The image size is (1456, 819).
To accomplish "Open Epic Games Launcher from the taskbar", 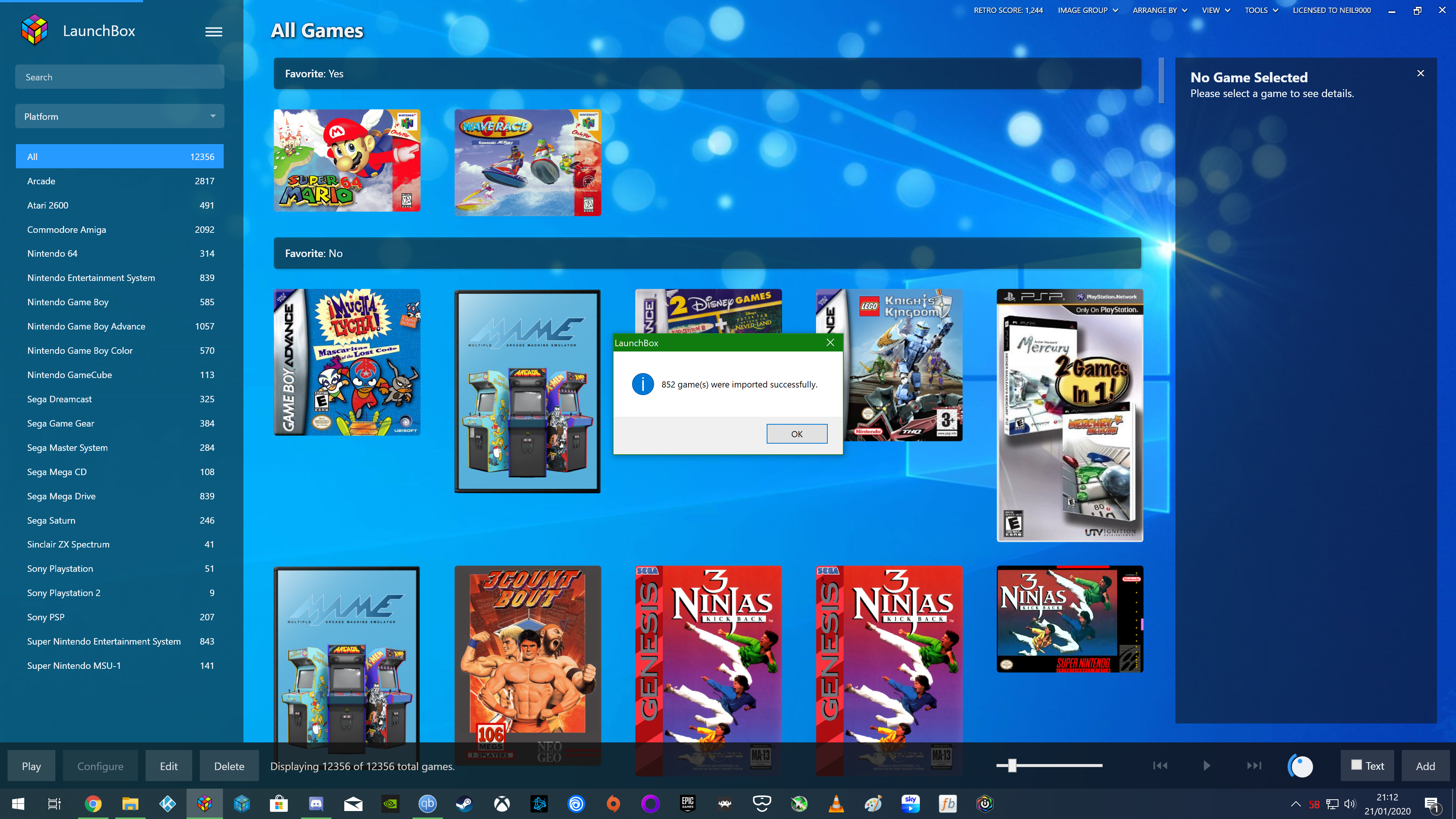I will click(687, 803).
